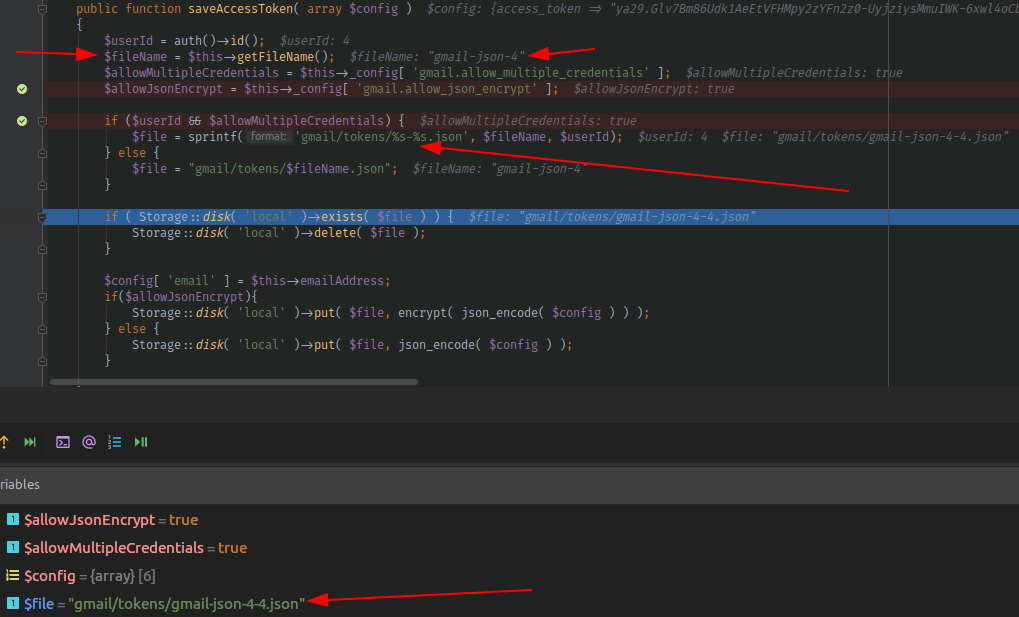Click the format inlay hint in sprintf

point(267,136)
